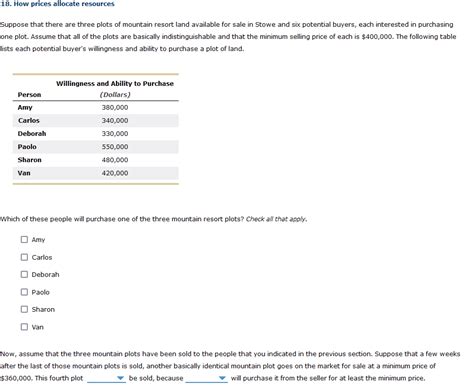Check the Deborah checkbox

(24, 274)
